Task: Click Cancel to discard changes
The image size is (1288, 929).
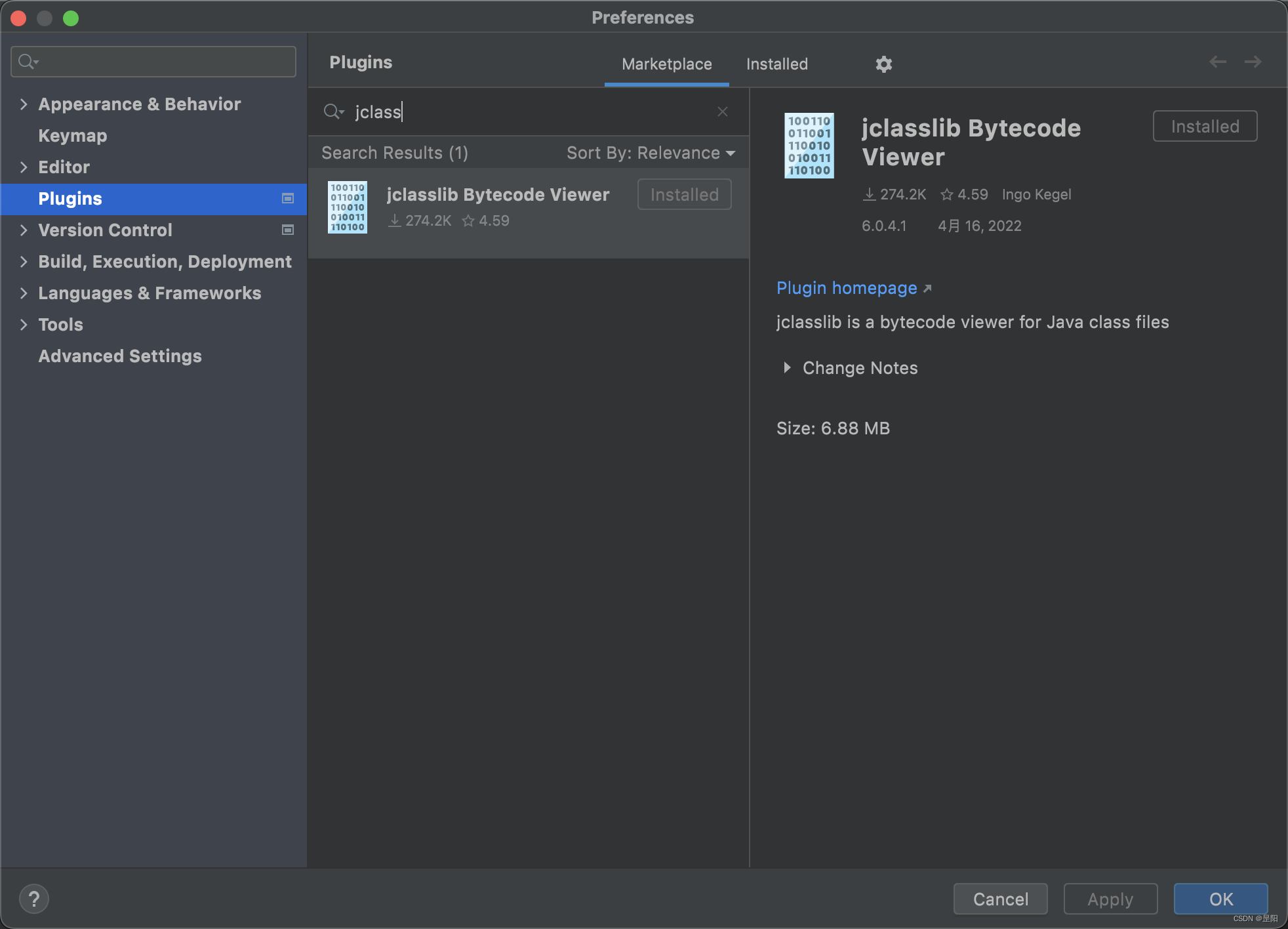Action: tap(1000, 899)
